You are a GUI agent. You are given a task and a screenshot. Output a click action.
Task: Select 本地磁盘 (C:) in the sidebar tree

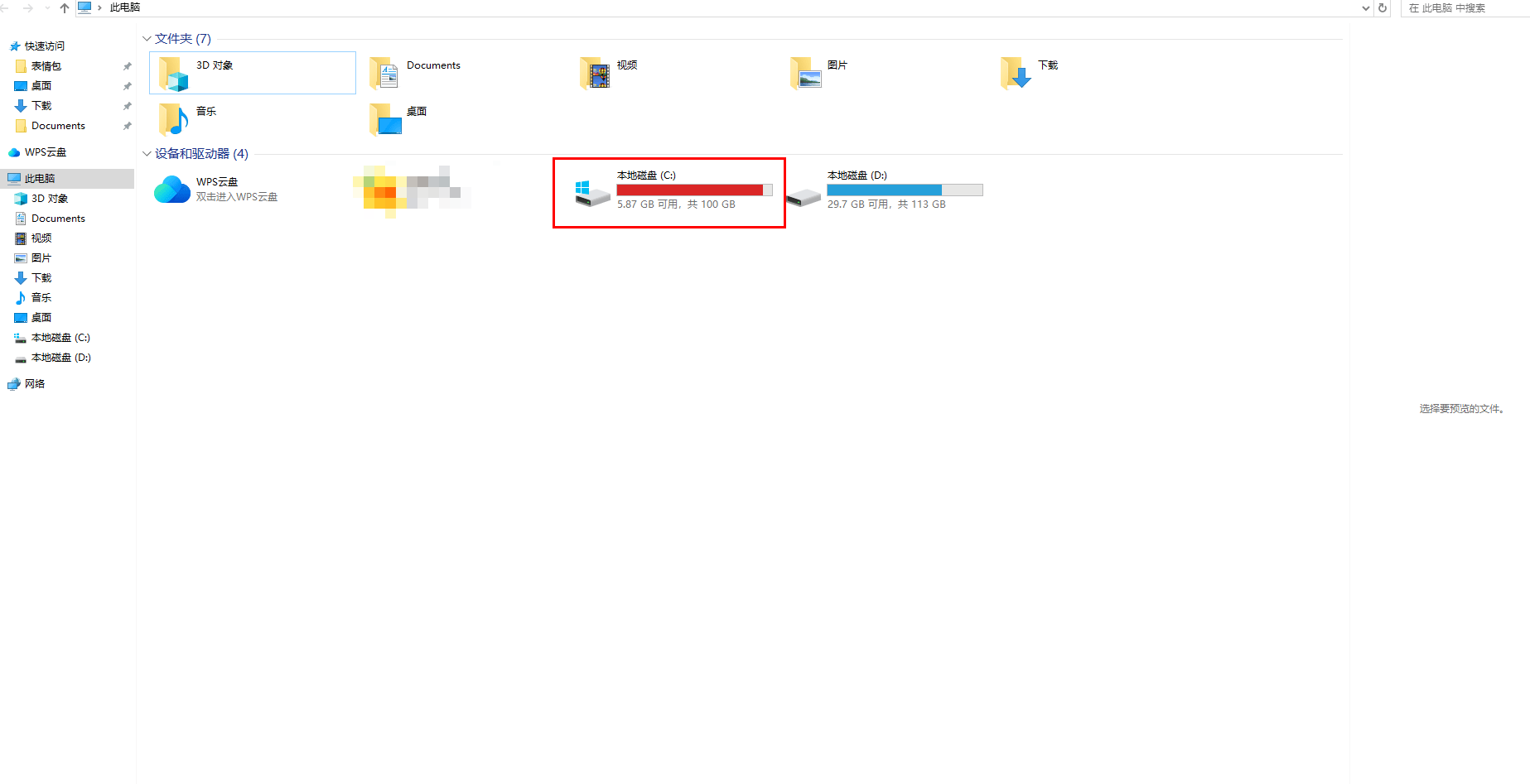(60, 338)
